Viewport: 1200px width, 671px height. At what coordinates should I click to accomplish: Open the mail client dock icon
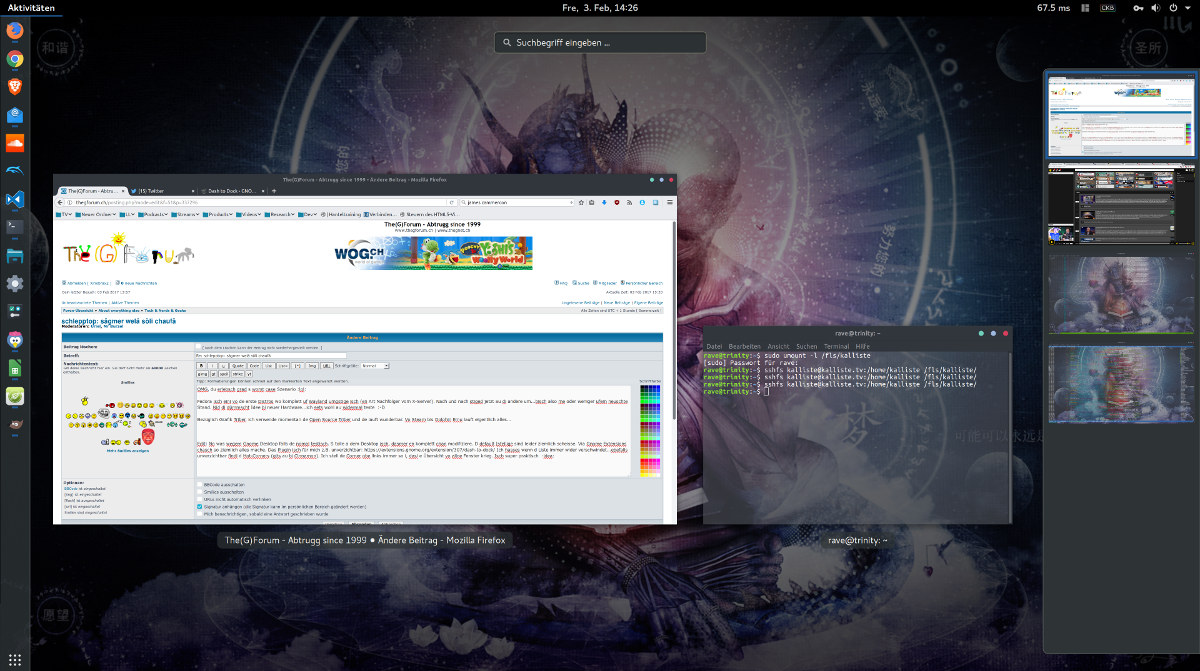click(15, 116)
